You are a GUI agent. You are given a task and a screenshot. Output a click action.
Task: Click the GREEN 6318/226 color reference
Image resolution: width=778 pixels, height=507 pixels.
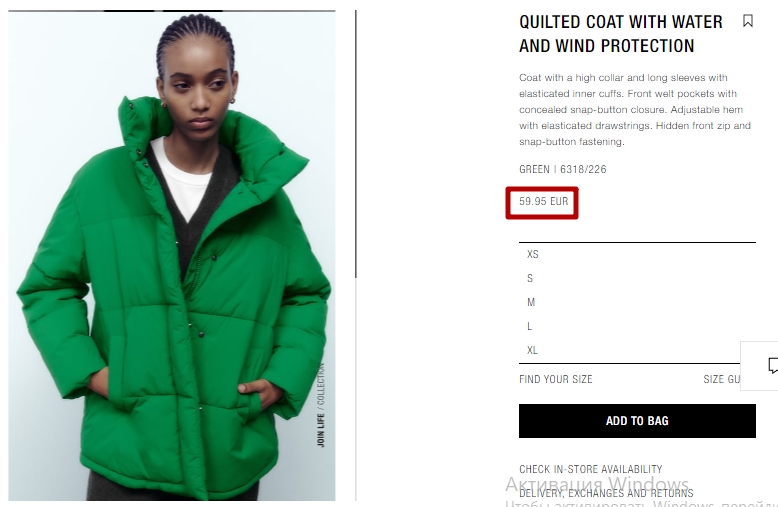point(563,170)
